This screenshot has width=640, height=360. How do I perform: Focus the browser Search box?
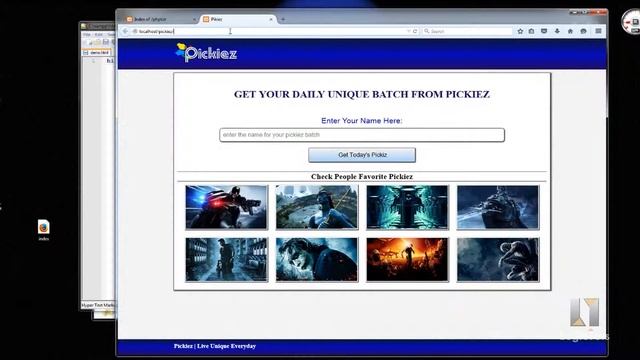tap(467, 31)
